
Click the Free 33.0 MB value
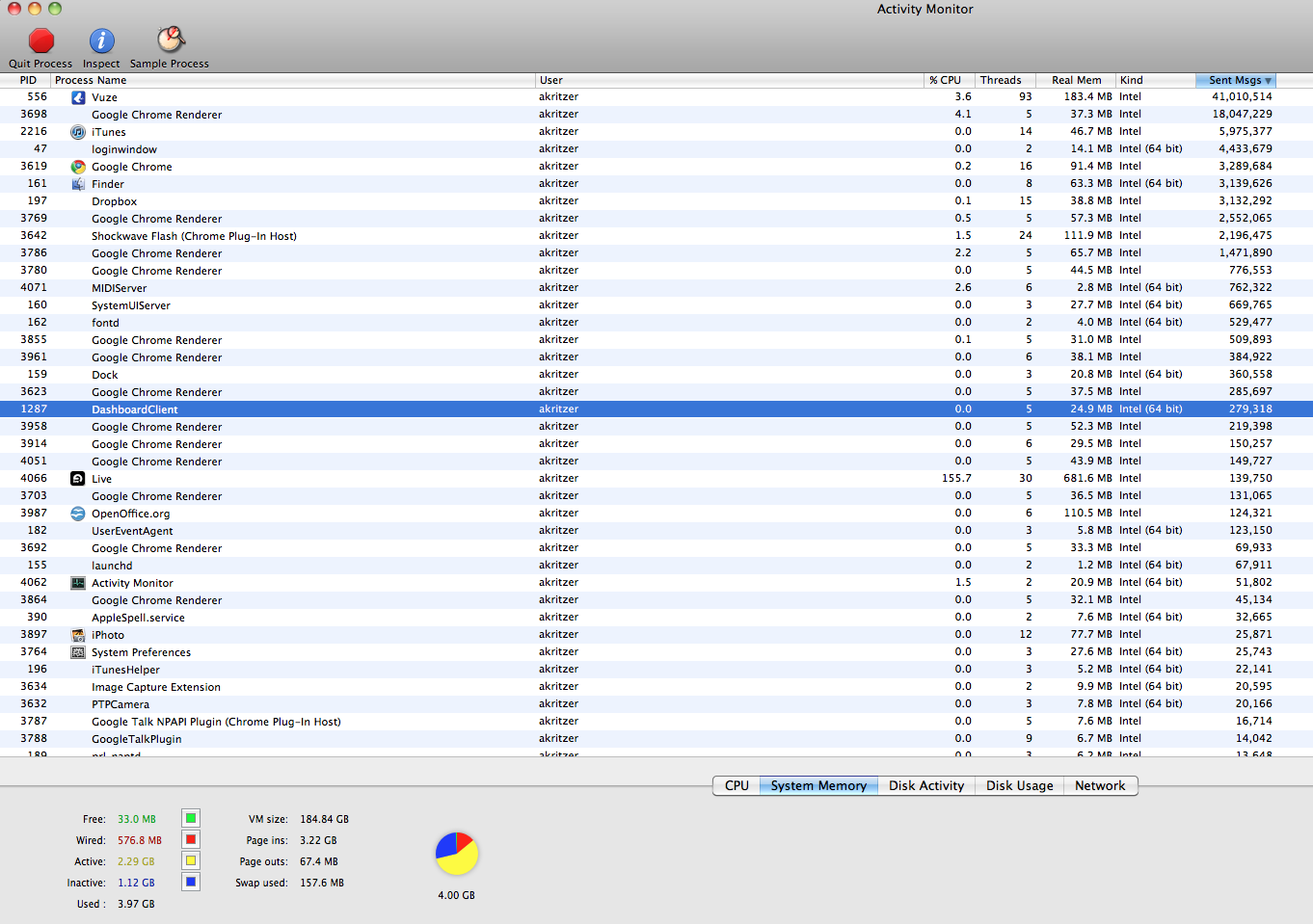(137, 819)
